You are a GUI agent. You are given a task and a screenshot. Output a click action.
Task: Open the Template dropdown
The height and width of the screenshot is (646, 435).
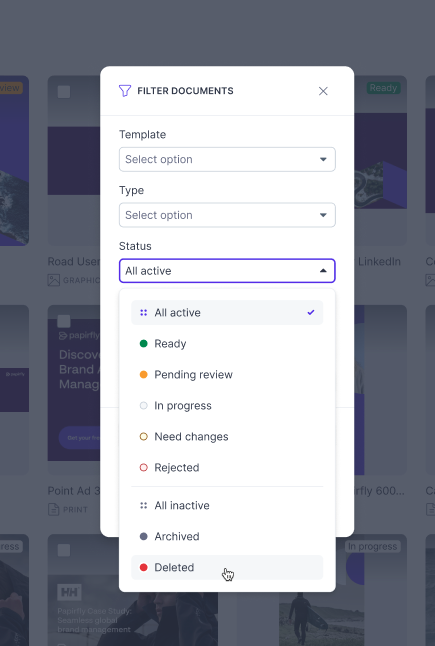pos(227,159)
